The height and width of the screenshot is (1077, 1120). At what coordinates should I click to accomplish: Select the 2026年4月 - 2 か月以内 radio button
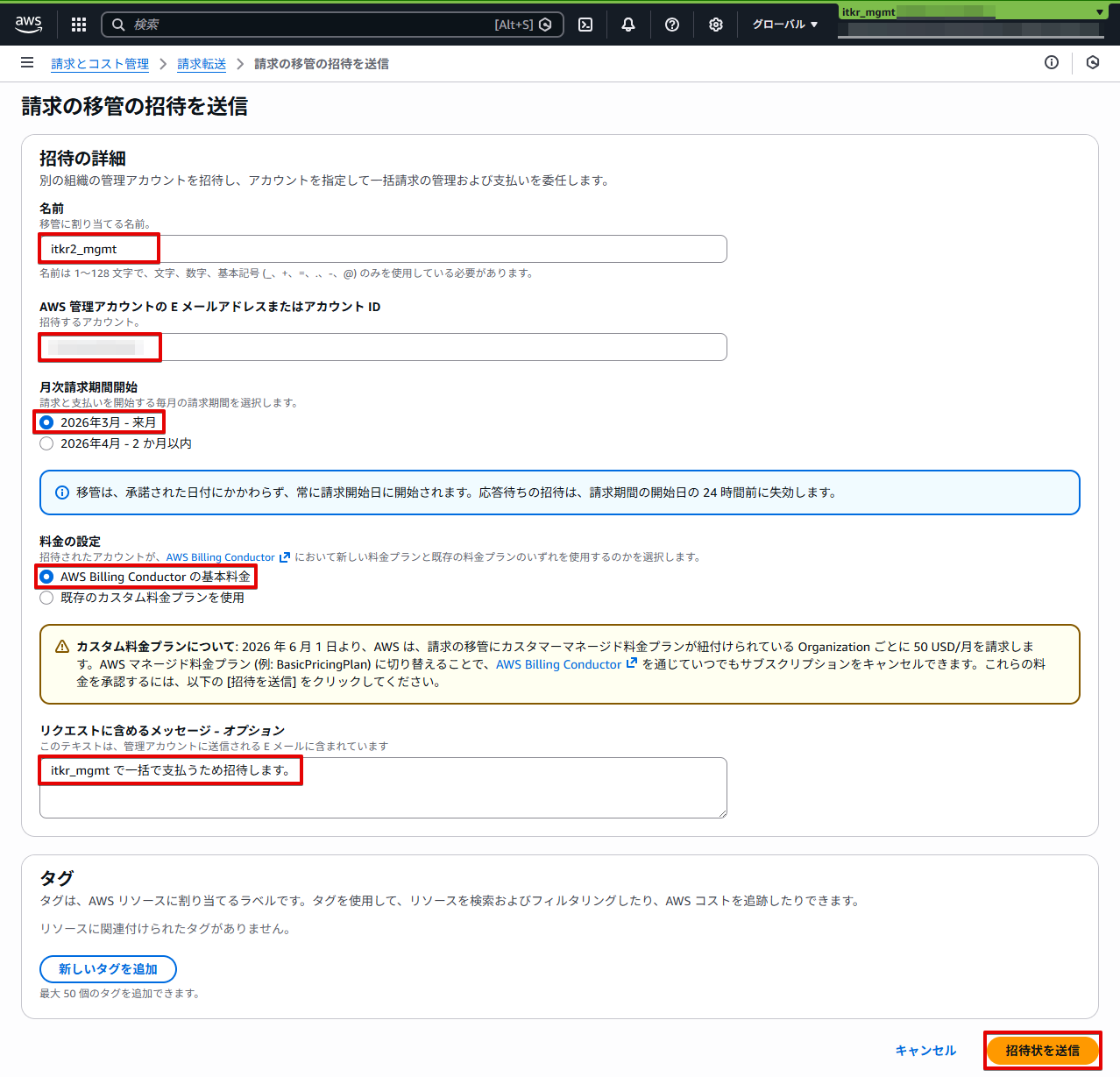coord(47,443)
